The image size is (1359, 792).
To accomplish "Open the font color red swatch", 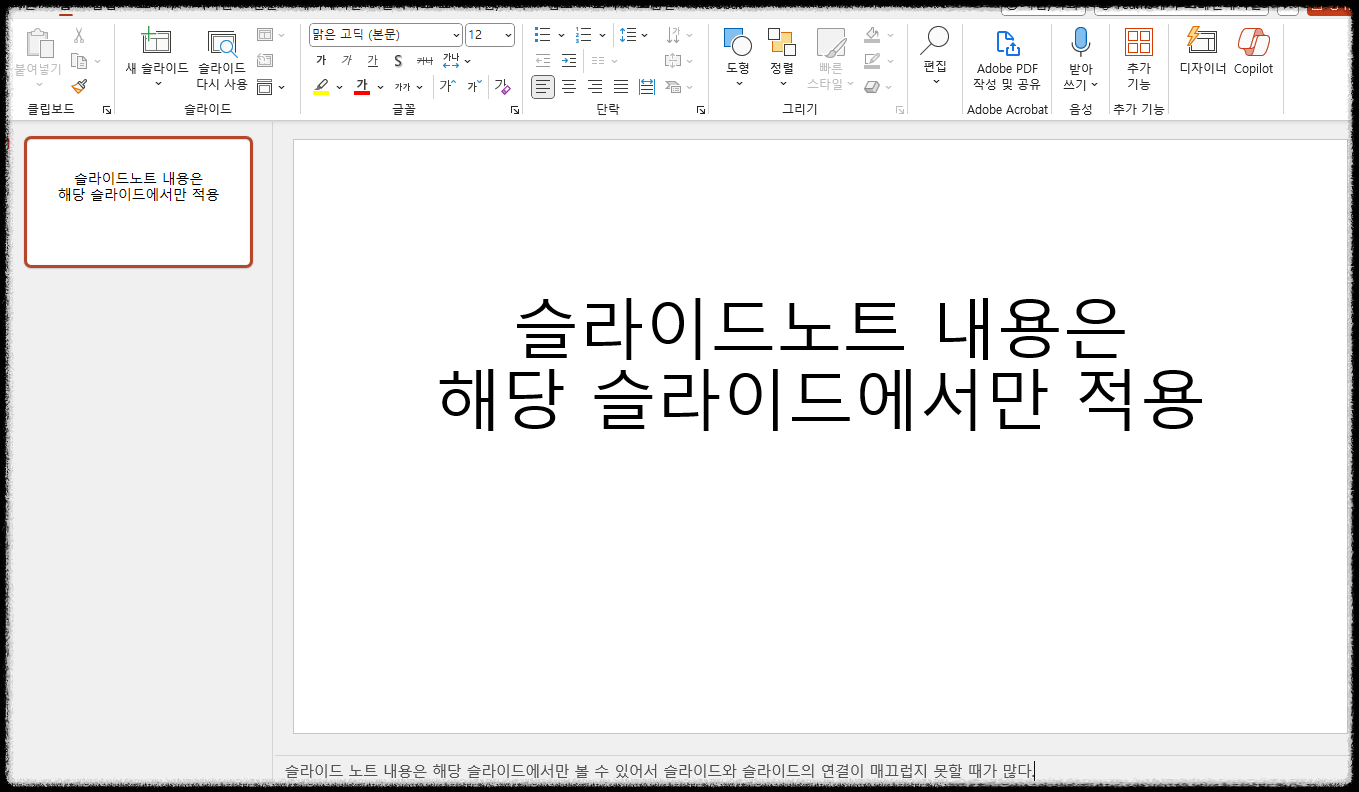I will [362, 86].
